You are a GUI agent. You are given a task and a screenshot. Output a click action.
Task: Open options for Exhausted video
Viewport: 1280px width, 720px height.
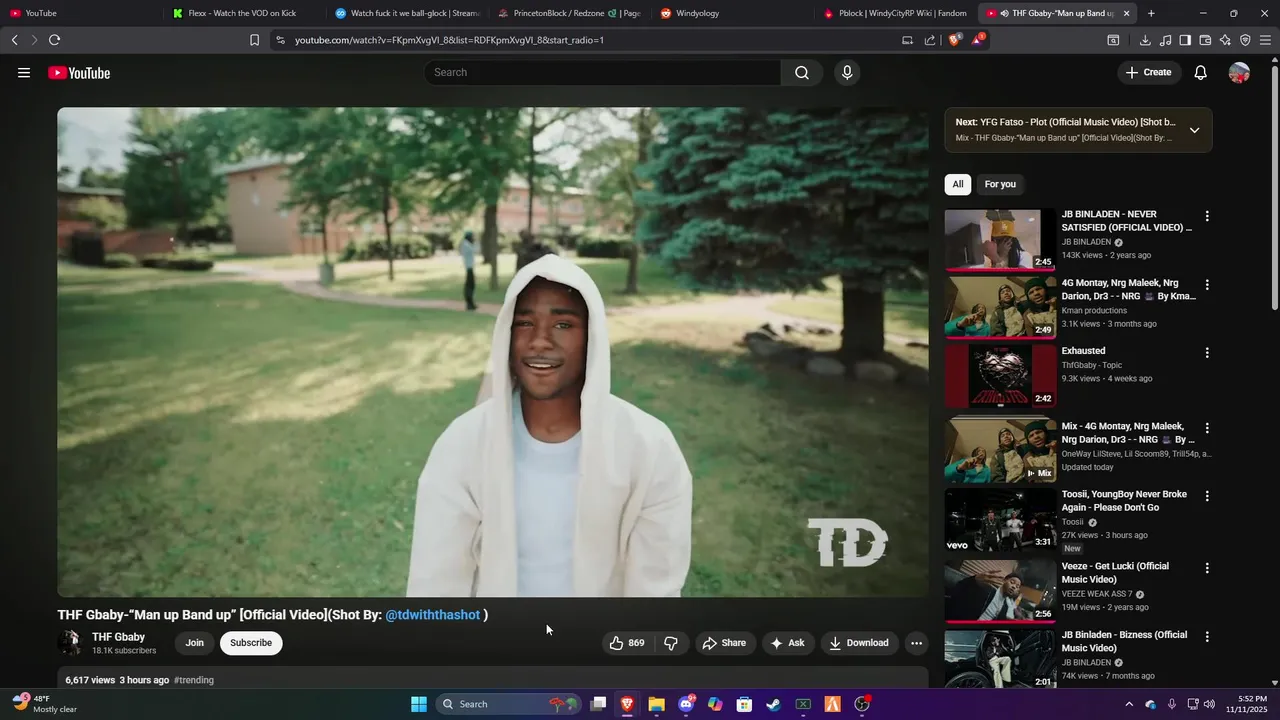(x=1207, y=353)
